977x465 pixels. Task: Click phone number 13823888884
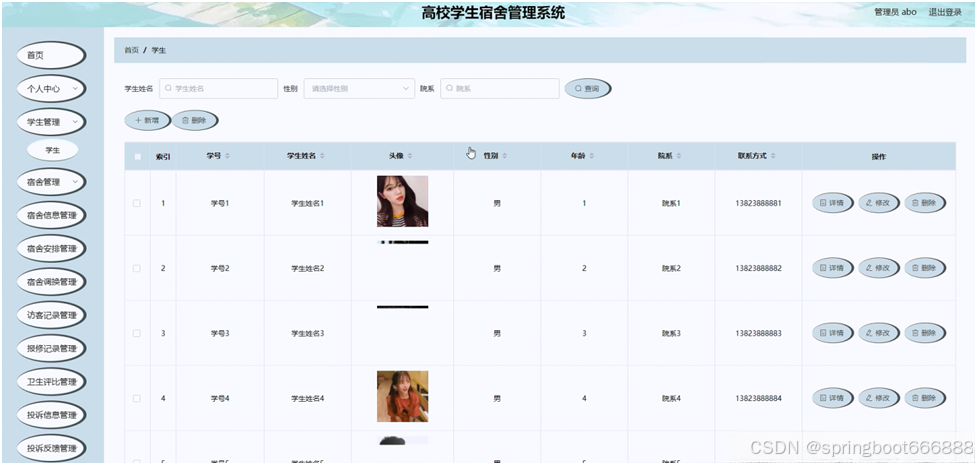(758, 398)
